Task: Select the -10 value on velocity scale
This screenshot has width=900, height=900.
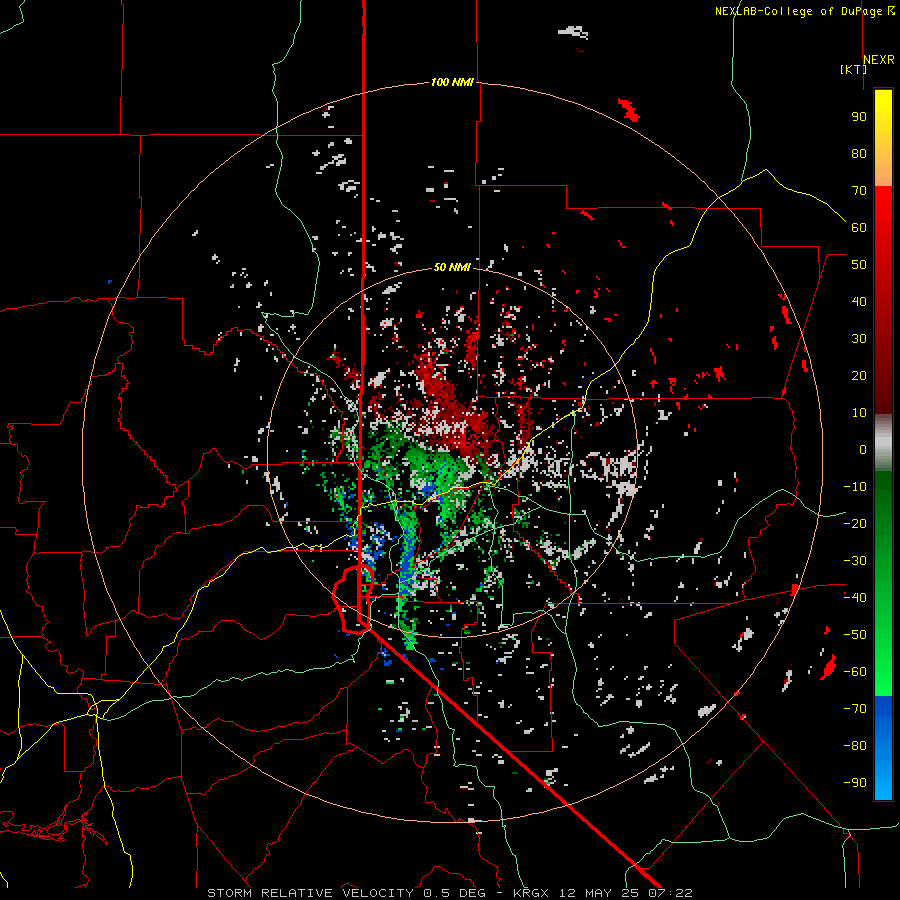Action: coord(855,487)
